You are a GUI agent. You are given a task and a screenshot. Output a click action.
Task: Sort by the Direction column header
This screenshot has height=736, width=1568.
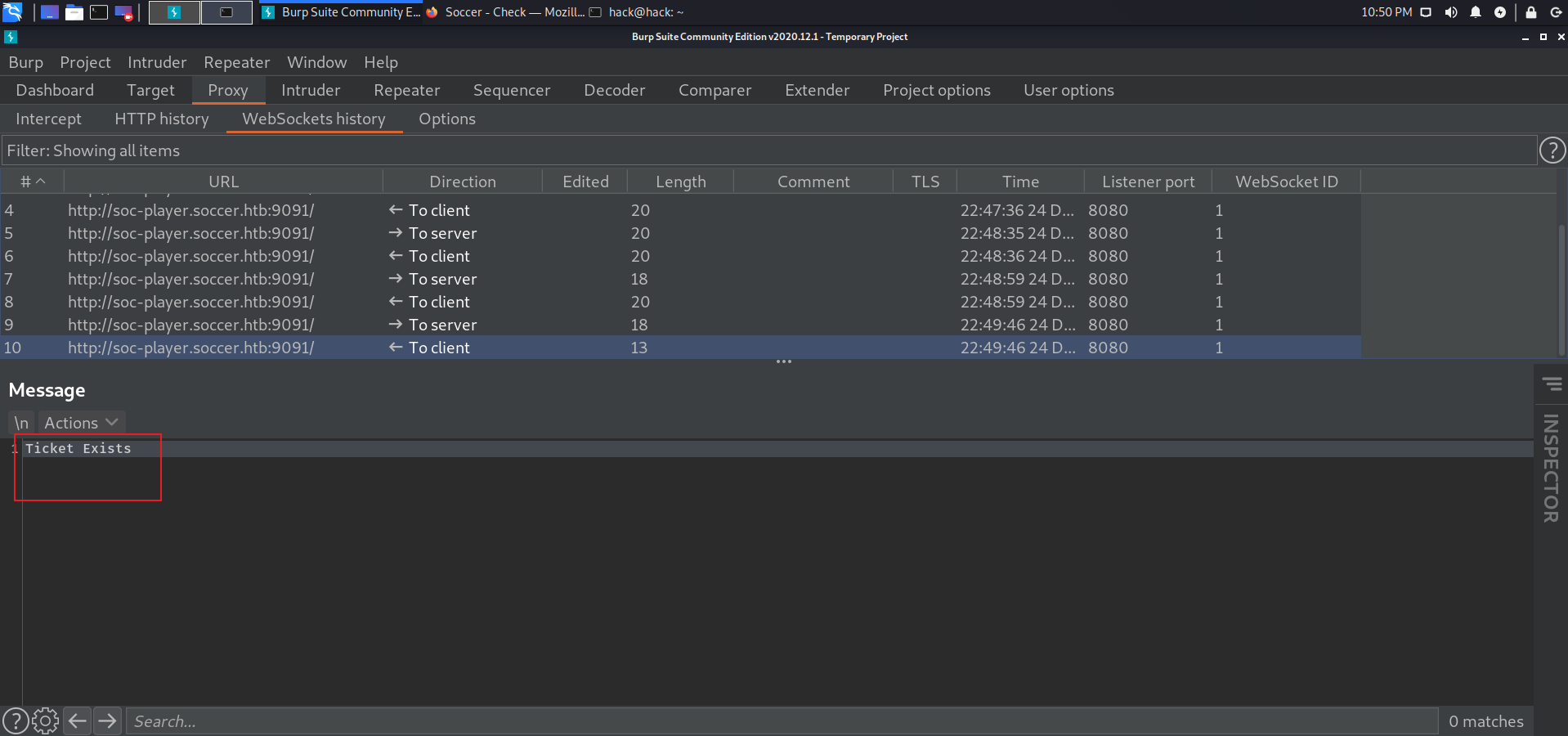tap(463, 182)
